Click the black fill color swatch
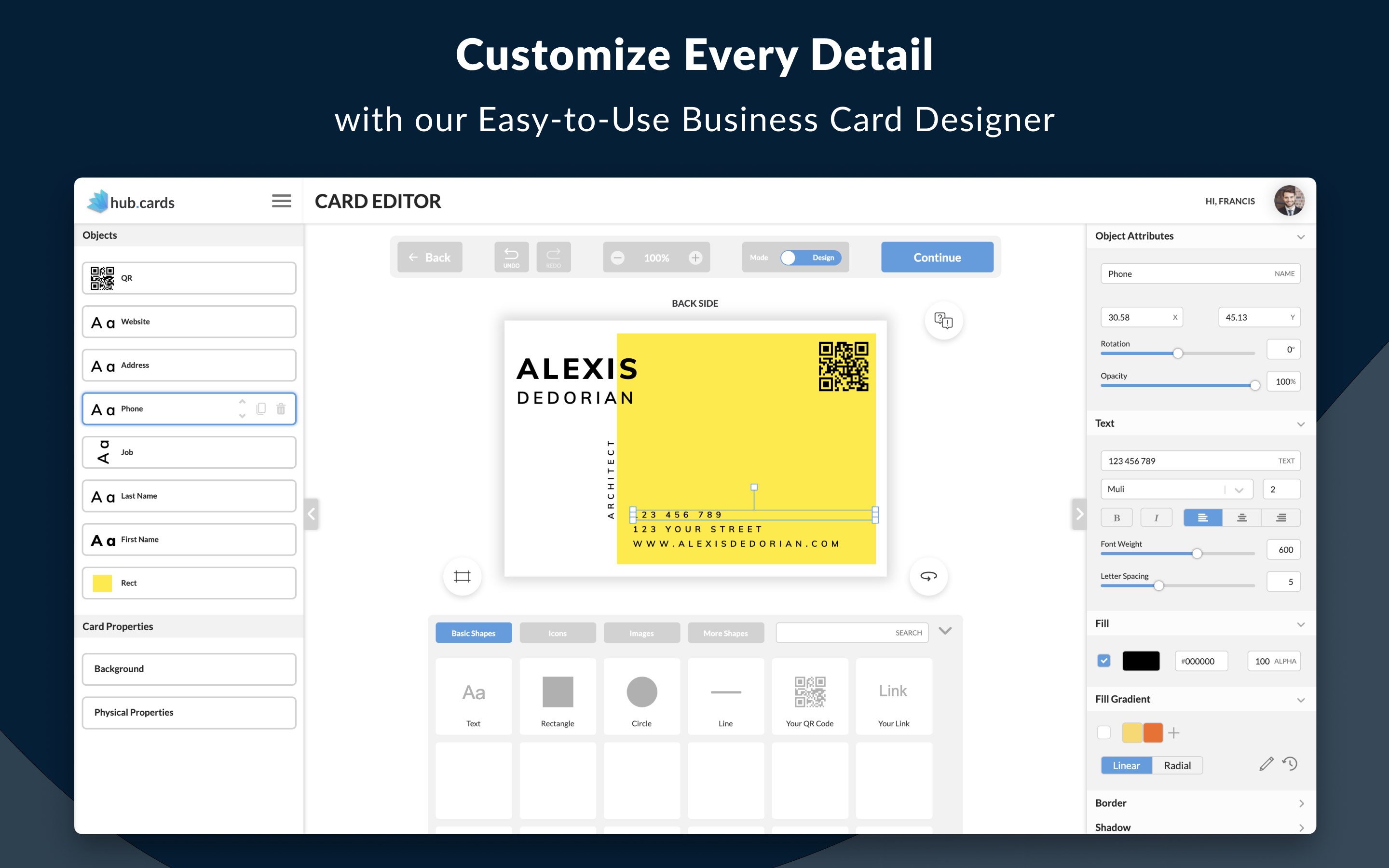This screenshot has width=1389, height=868. coord(1141,661)
